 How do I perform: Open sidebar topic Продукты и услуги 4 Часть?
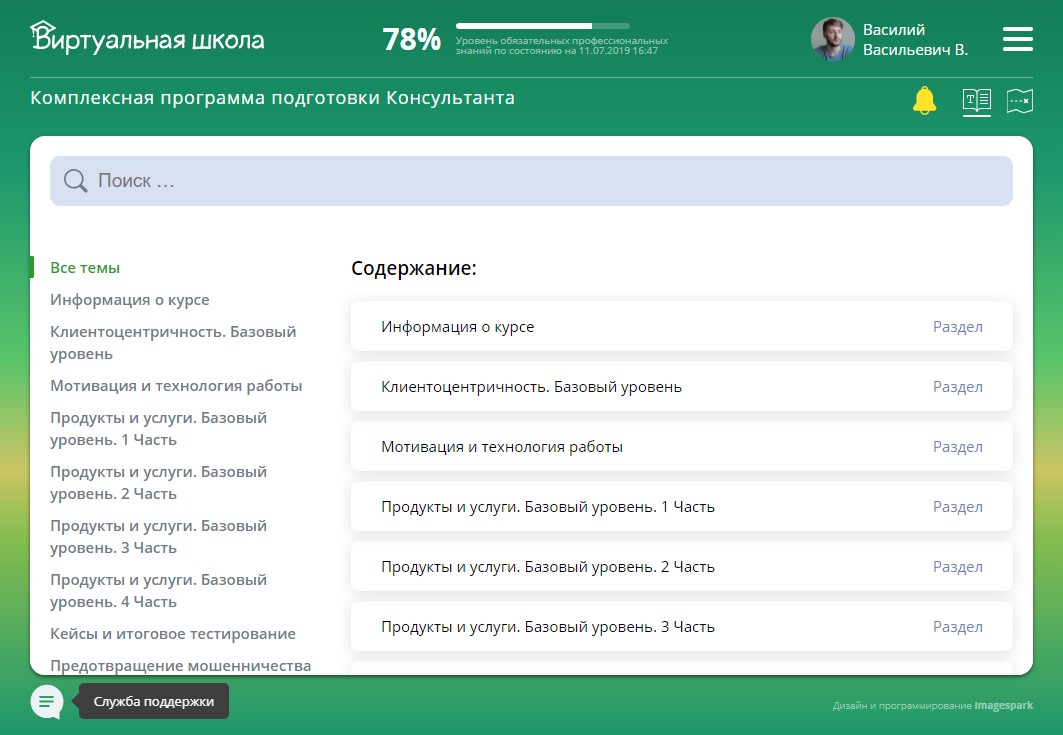coord(159,591)
